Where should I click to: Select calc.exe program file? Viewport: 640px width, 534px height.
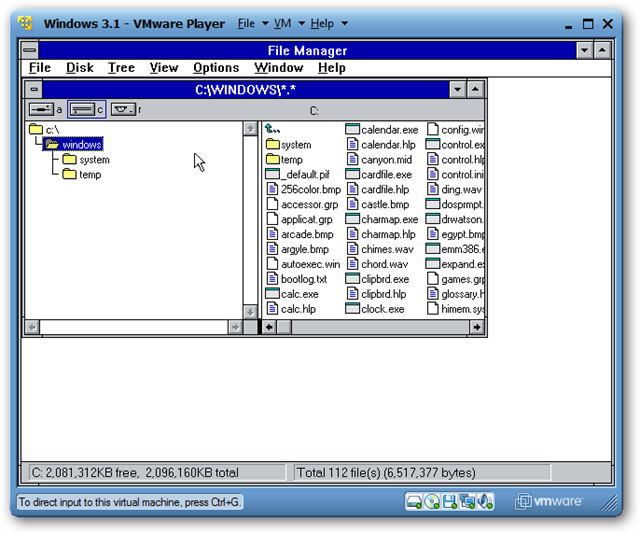click(292, 294)
